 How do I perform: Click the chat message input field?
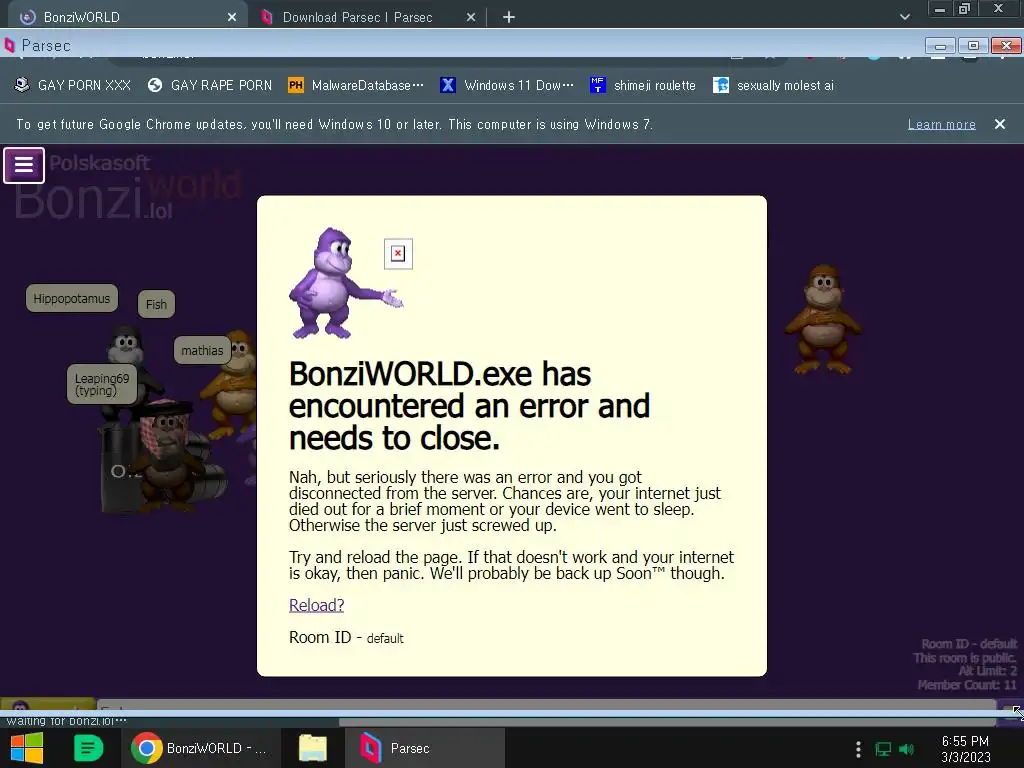[546, 705]
